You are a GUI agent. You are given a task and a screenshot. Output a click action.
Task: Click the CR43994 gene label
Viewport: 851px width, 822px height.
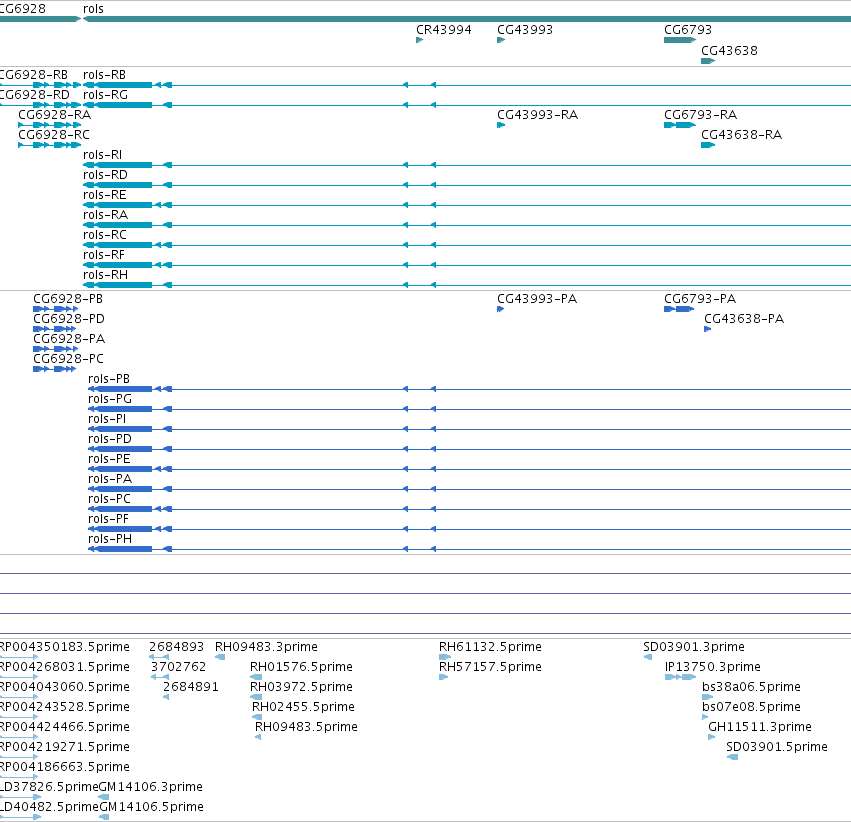pos(443,30)
